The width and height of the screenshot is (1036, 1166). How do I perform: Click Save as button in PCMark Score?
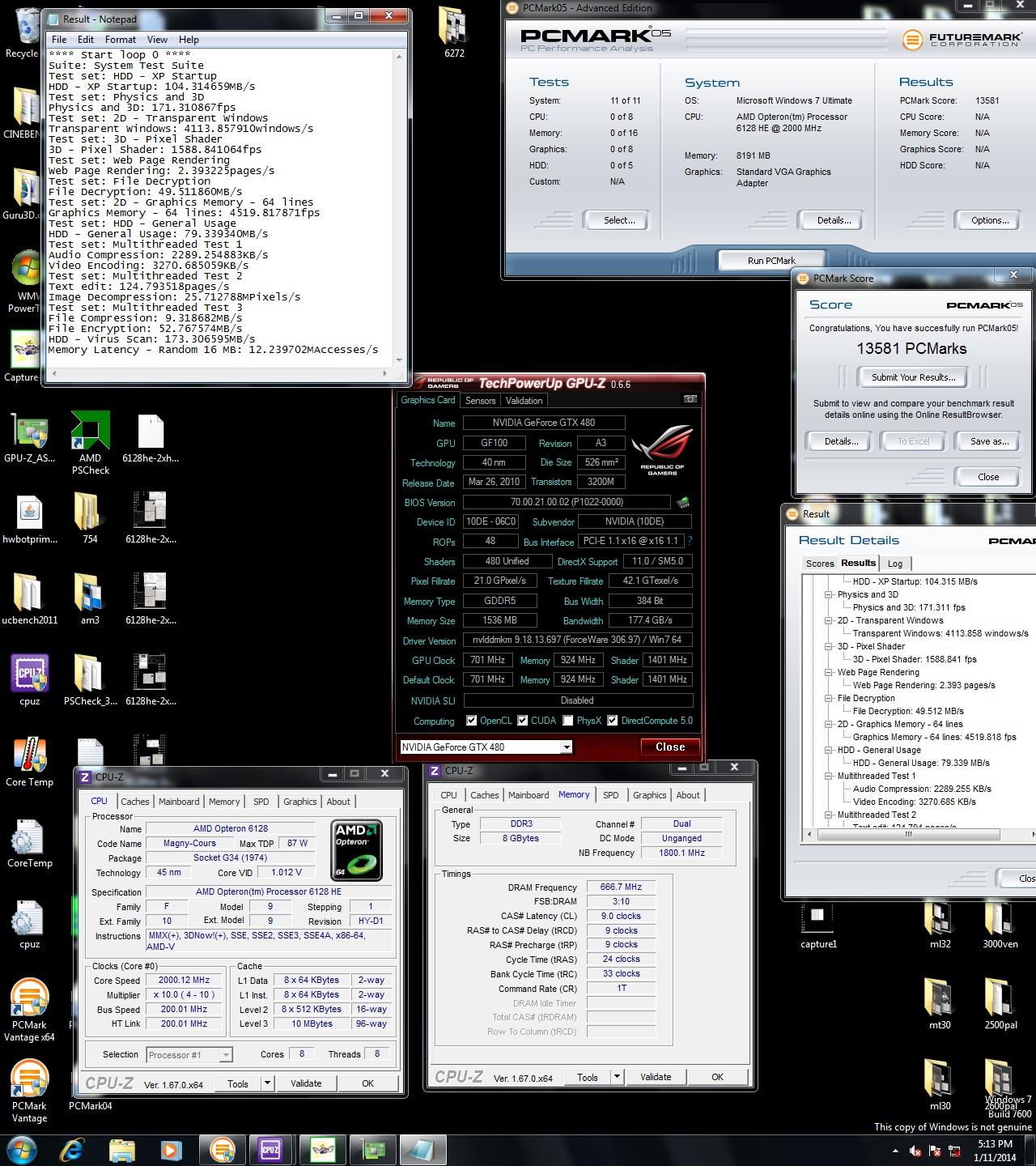[x=989, y=441]
